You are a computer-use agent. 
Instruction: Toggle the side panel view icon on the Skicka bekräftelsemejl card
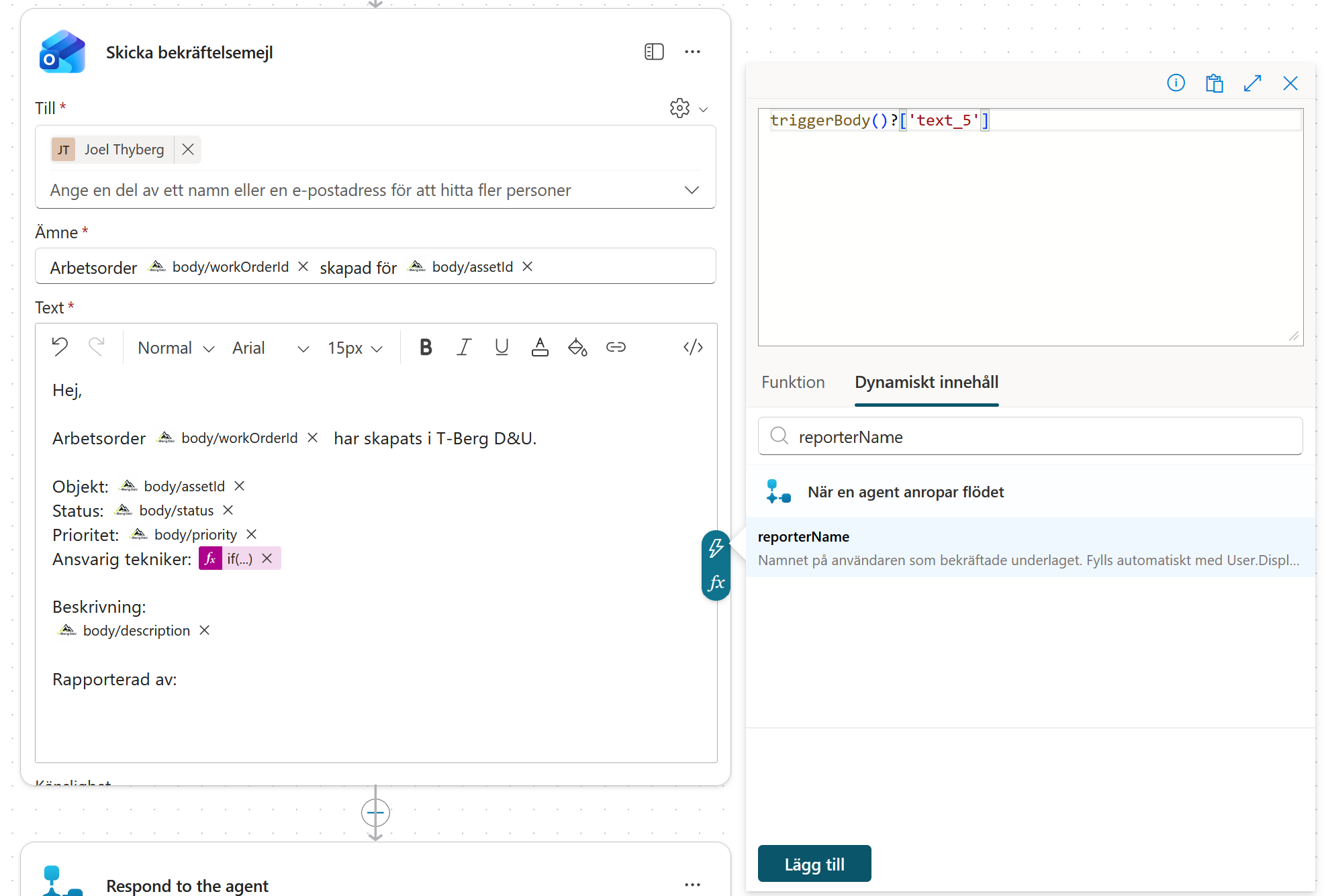click(x=654, y=52)
